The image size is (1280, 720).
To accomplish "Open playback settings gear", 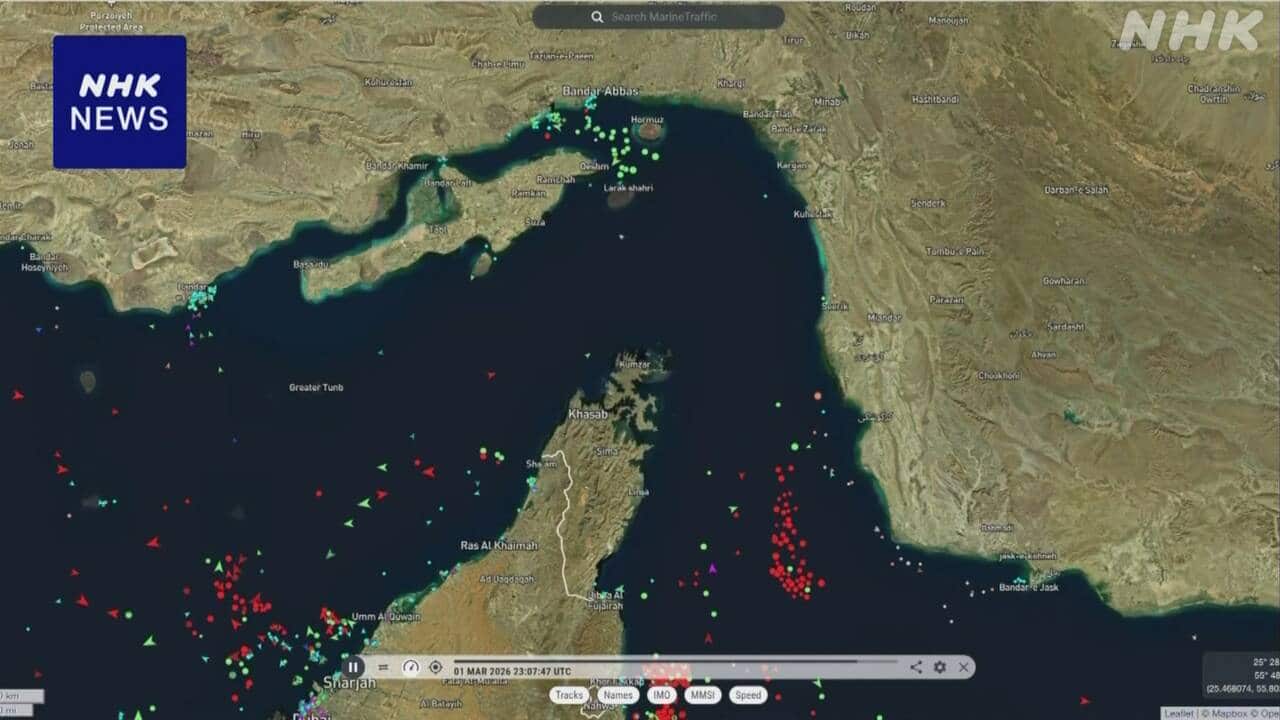I will 940,667.
